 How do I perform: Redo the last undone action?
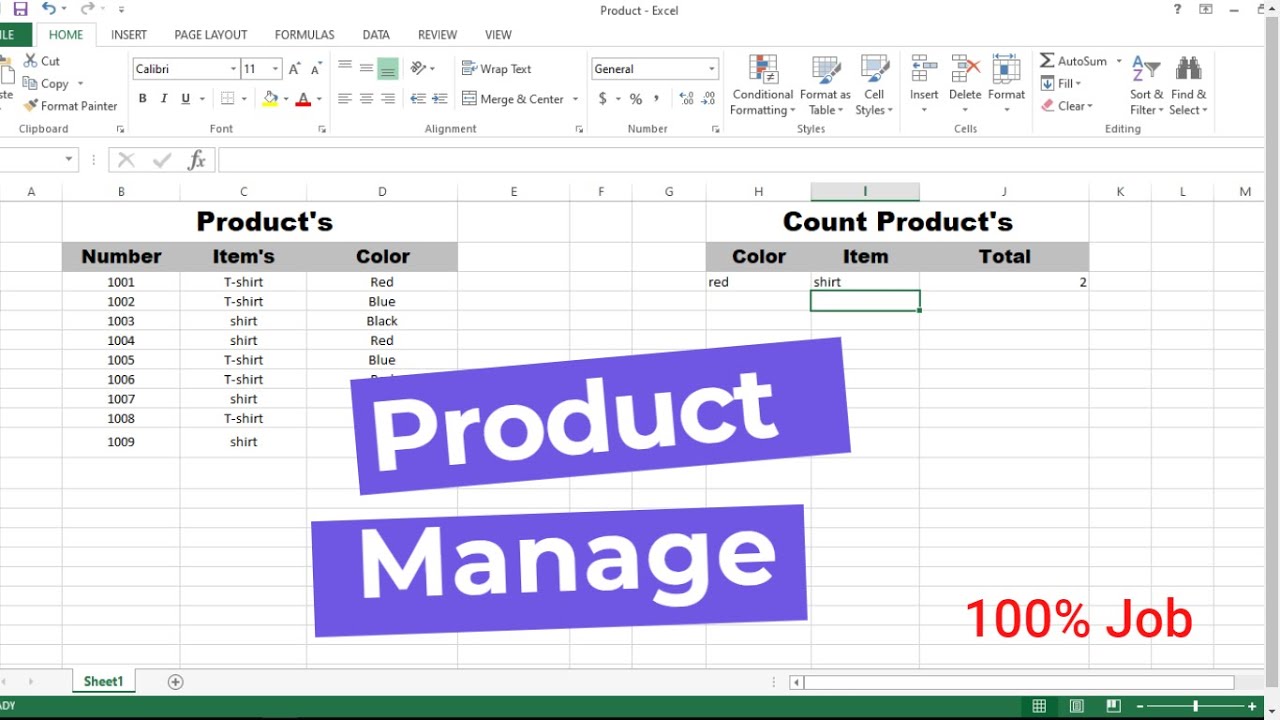tap(87, 9)
